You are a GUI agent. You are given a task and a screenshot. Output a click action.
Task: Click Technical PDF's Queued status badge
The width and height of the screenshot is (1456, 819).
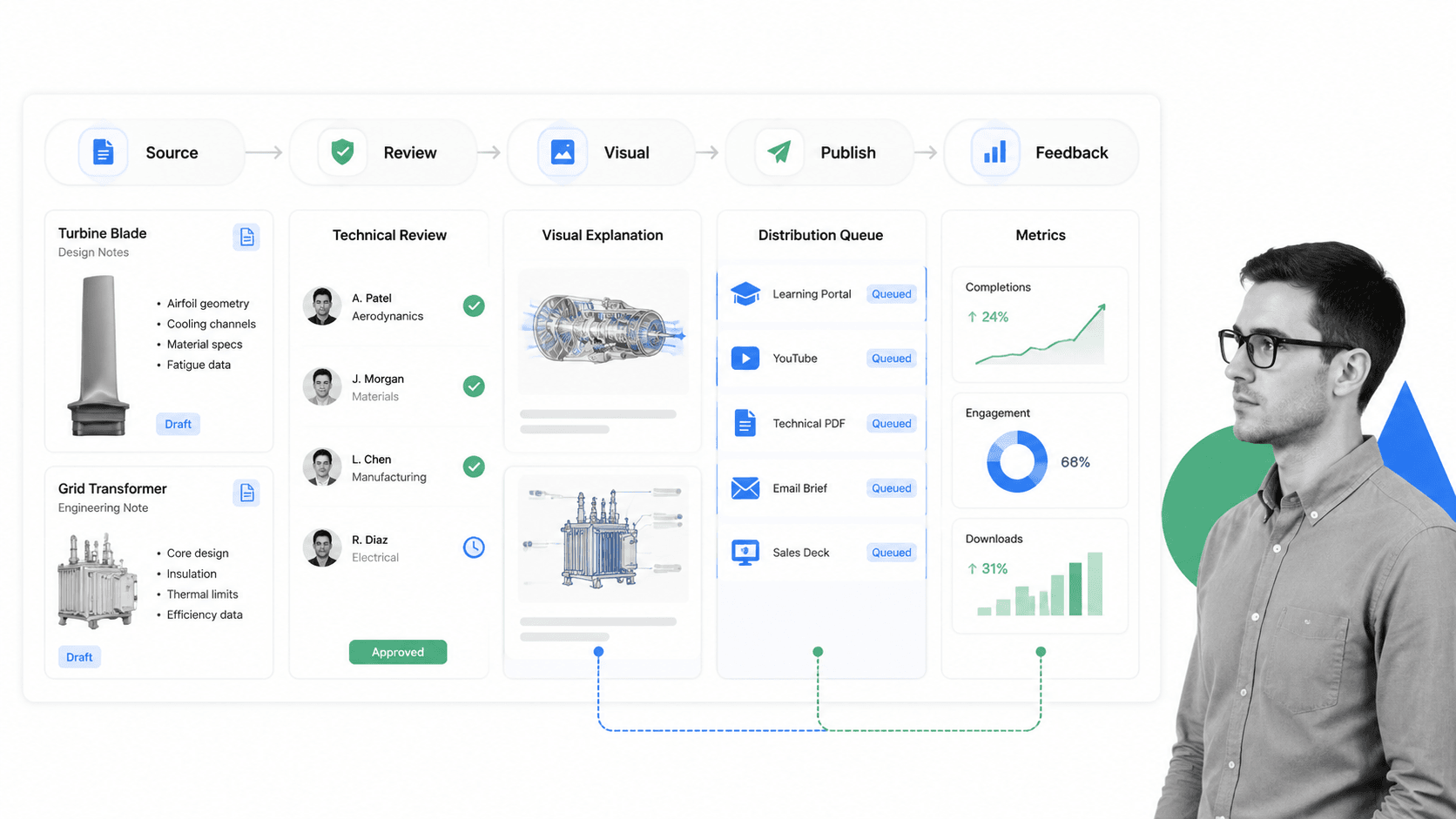pyautogui.click(x=892, y=424)
